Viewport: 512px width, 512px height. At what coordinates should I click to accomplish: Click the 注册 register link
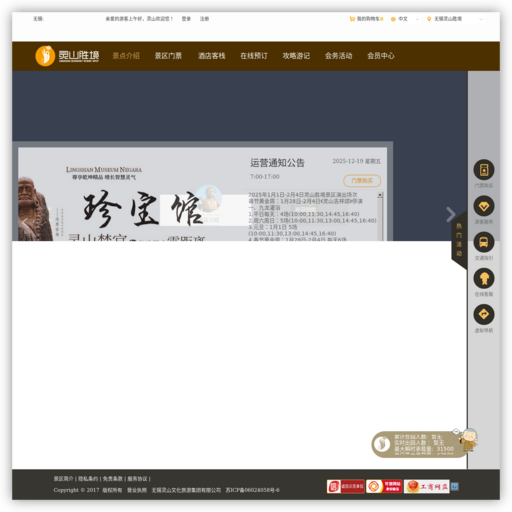coord(204,19)
